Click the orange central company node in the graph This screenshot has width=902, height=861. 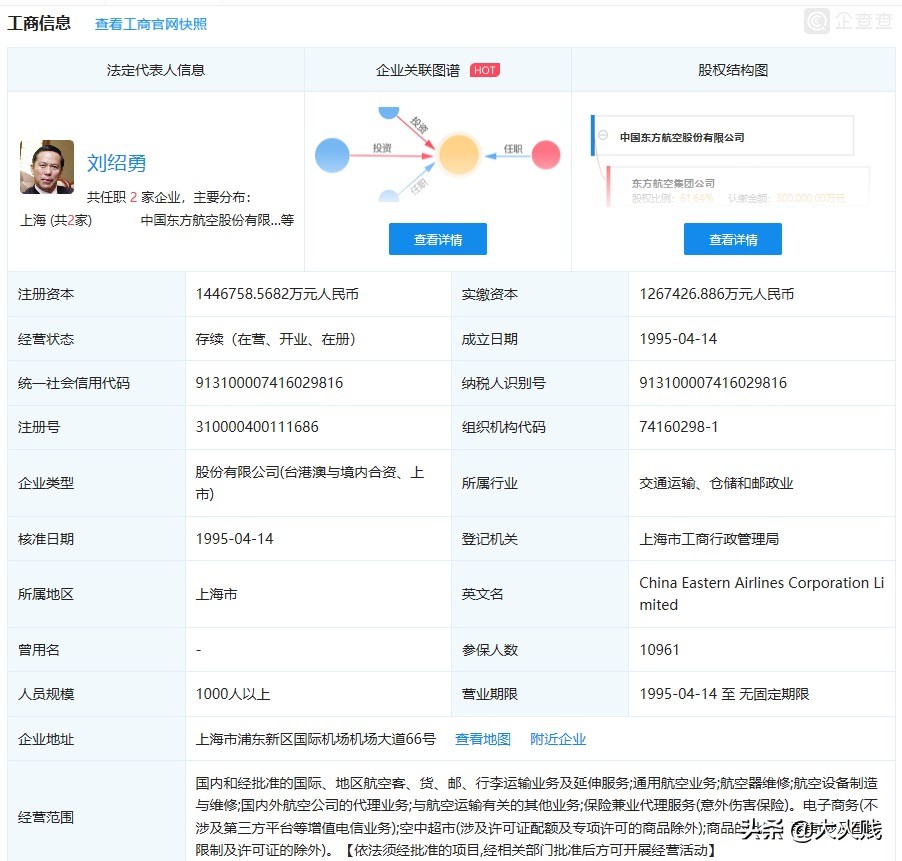[x=460, y=154]
